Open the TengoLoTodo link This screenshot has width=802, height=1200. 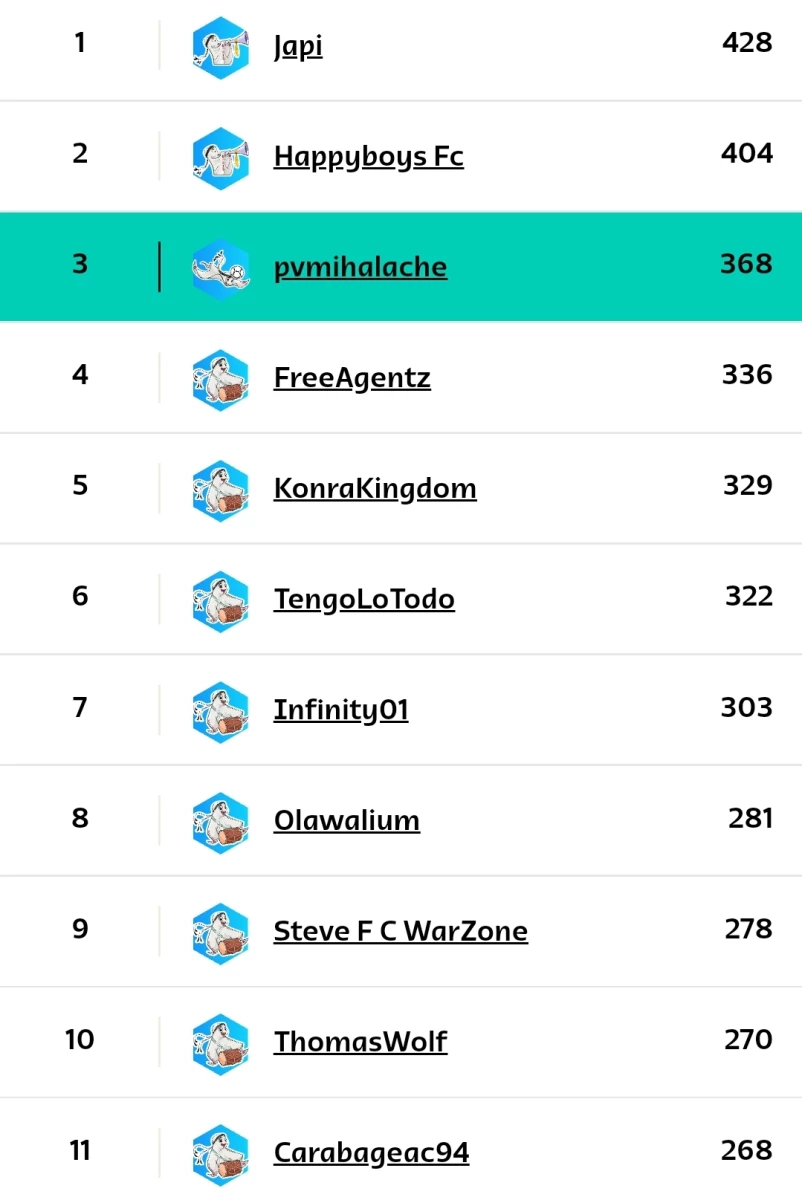pyautogui.click(x=364, y=600)
